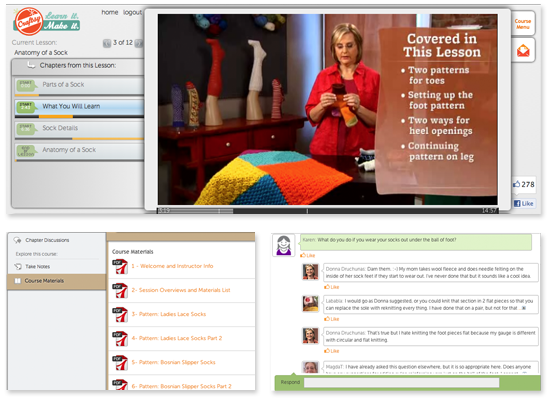Viewport: 548px width, 398px height.
Task: Select the Anatomy of a Sock chapter
Action: point(79,150)
